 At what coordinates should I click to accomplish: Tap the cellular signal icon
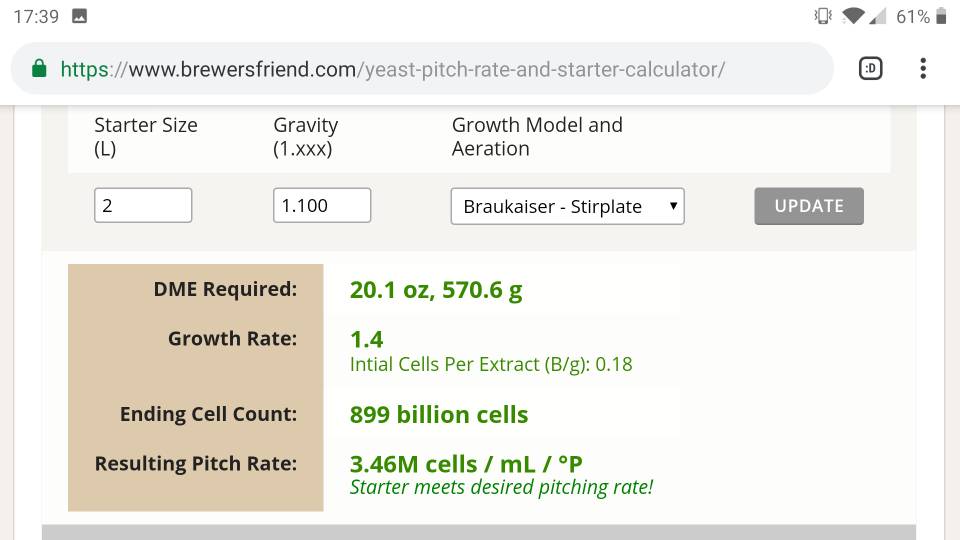click(877, 16)
